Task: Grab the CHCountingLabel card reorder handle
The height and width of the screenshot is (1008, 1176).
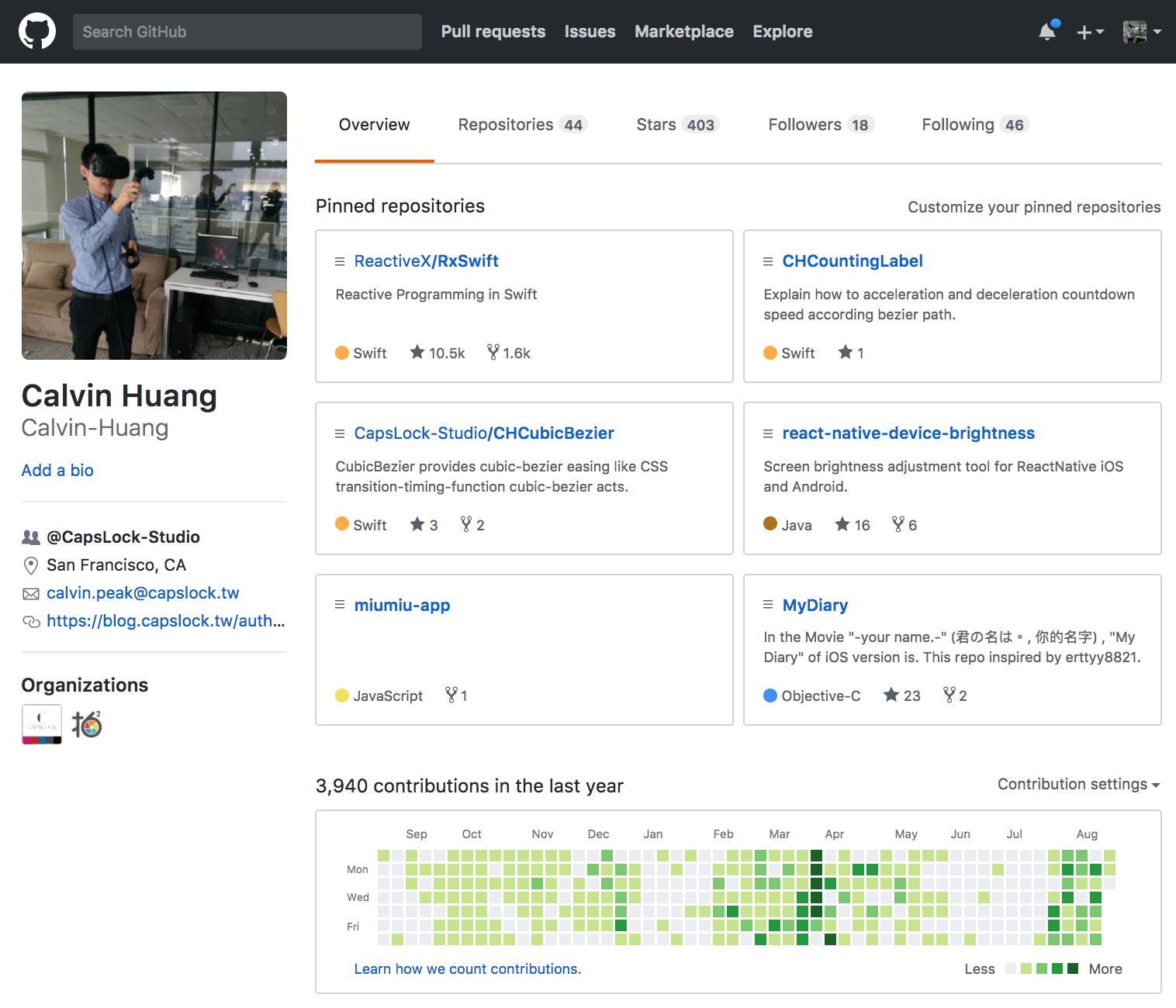Action: 768,262
